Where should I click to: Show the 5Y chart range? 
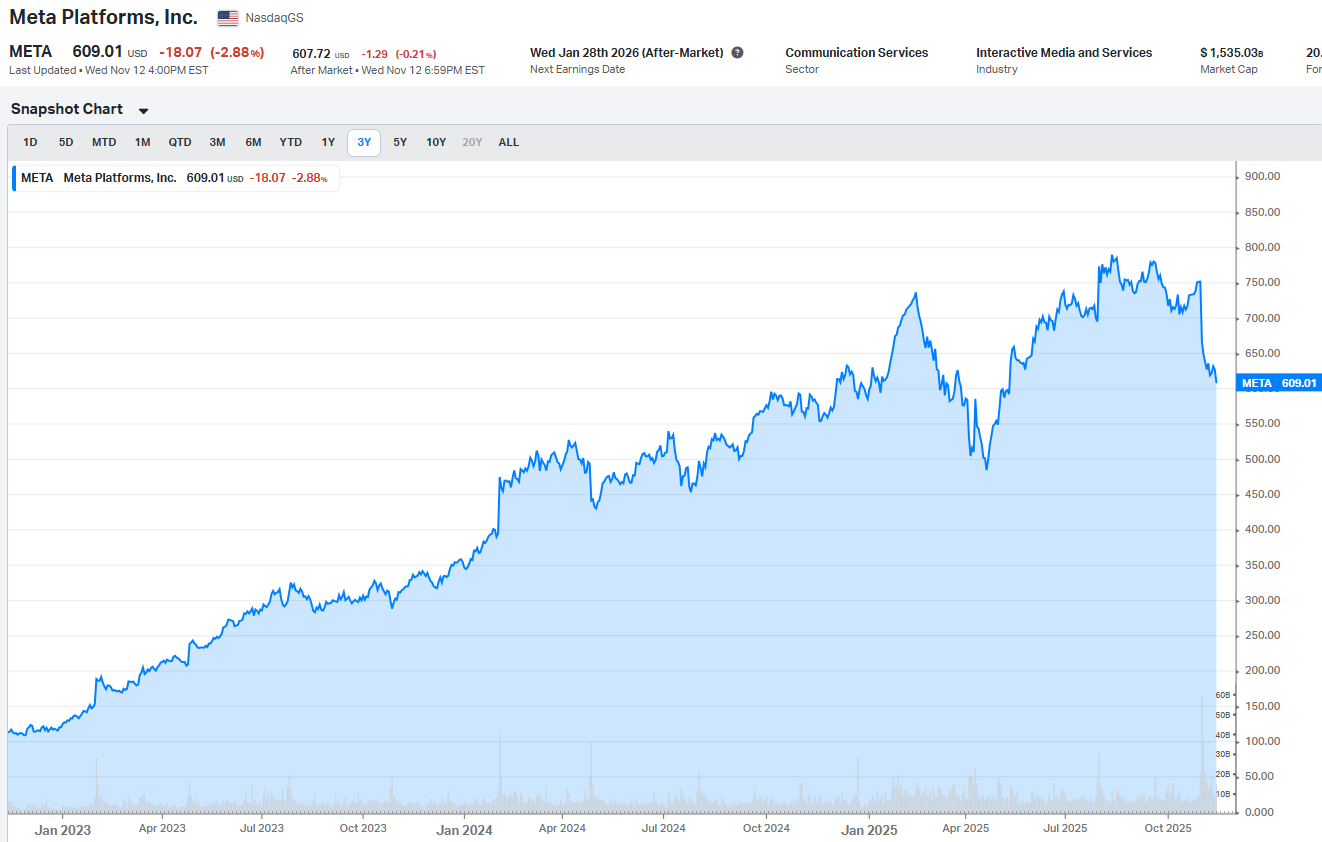pos(400,142)
